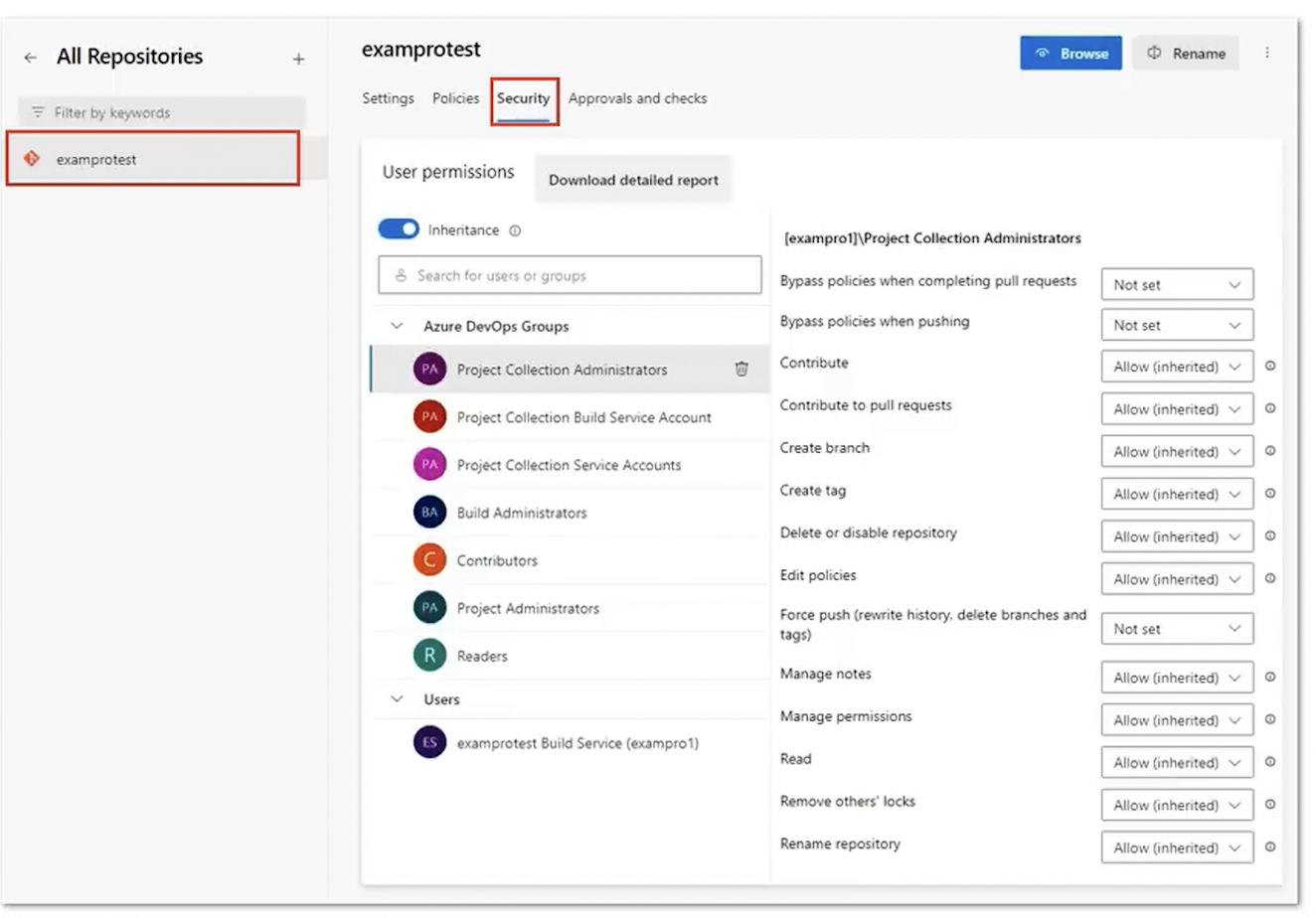Image resolution: width=1316 pixels, height=918 pixels.
Task: Click the Browse button
Action: 1070,54
